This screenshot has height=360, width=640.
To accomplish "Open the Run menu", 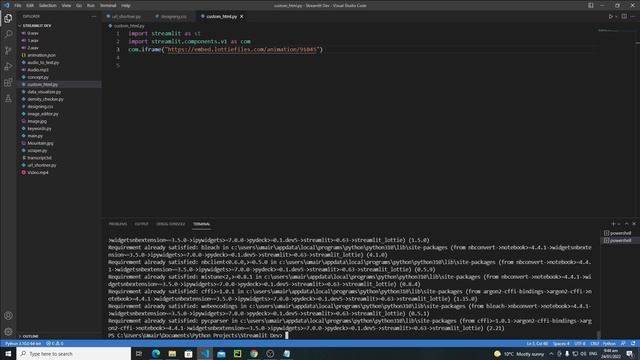I will (91, 6).
